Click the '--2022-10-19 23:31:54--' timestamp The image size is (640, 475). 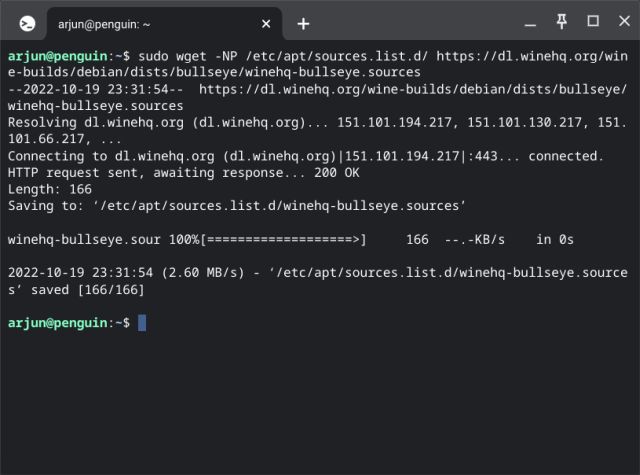coord(96,89)
